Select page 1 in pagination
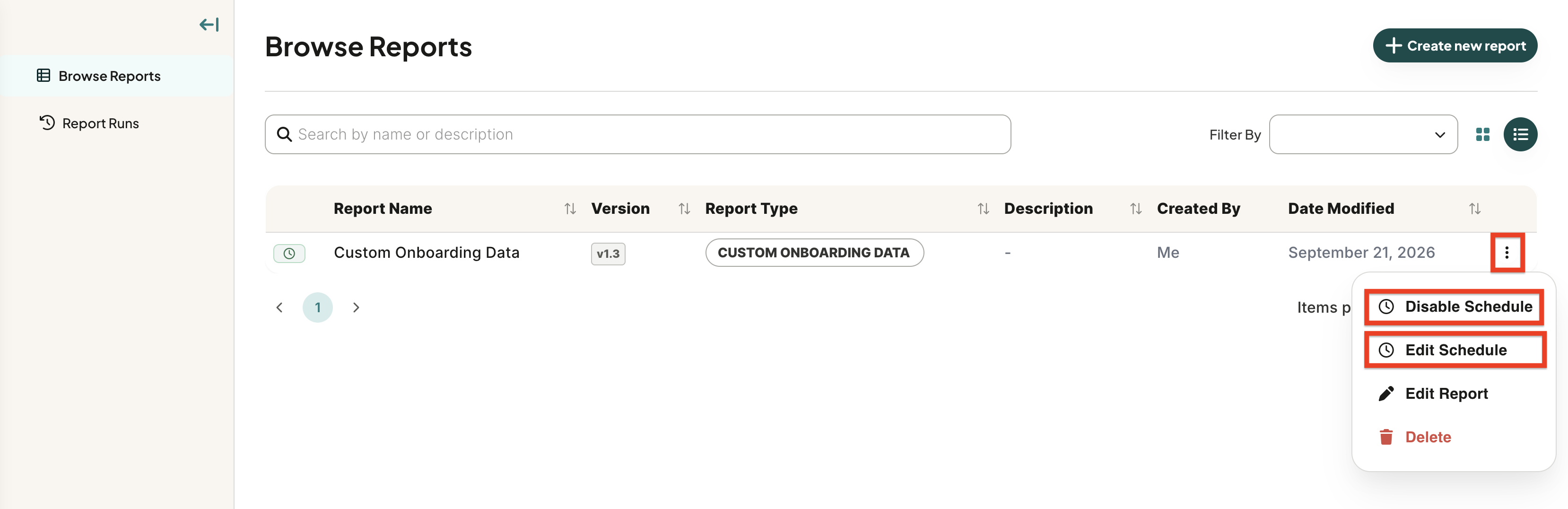 coord(318,307)
